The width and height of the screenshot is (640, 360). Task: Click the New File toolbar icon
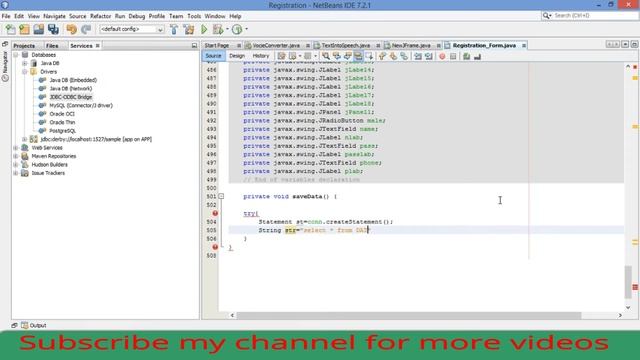(10, 29)
